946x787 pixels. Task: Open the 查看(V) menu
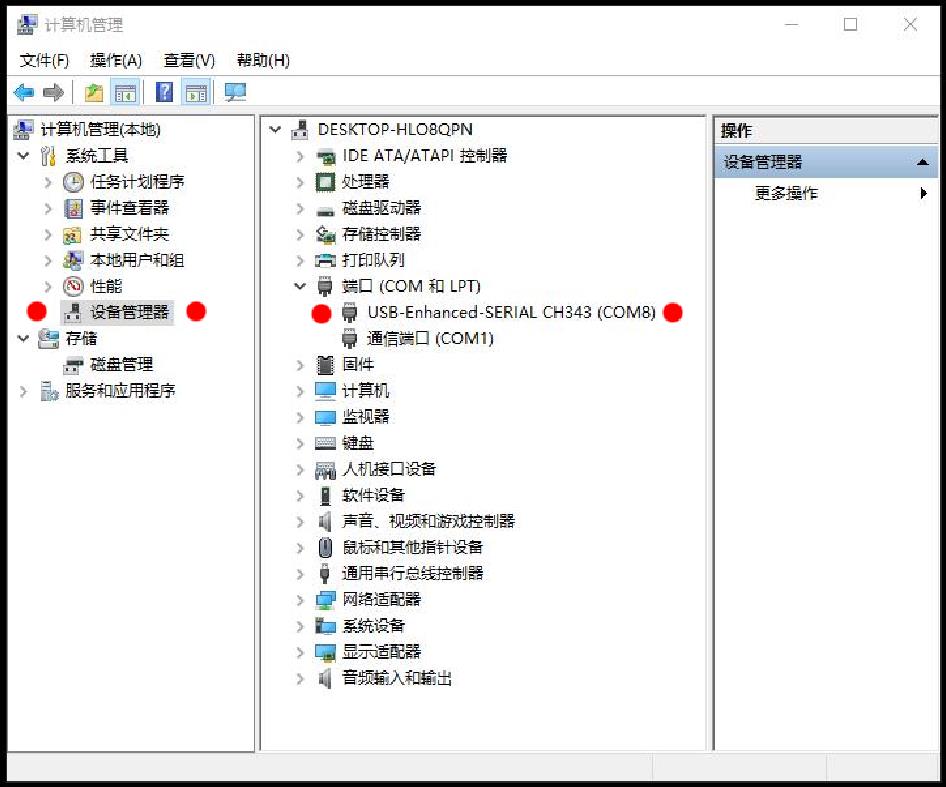(189, 60)
